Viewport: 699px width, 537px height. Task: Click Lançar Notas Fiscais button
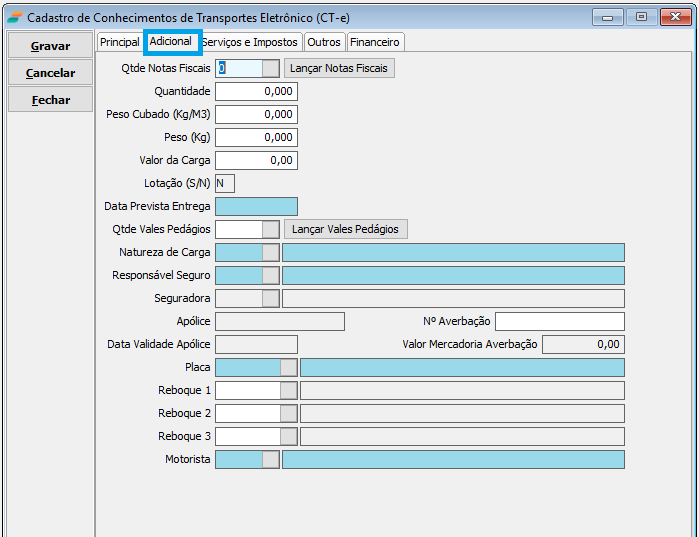tap(340, 68)
